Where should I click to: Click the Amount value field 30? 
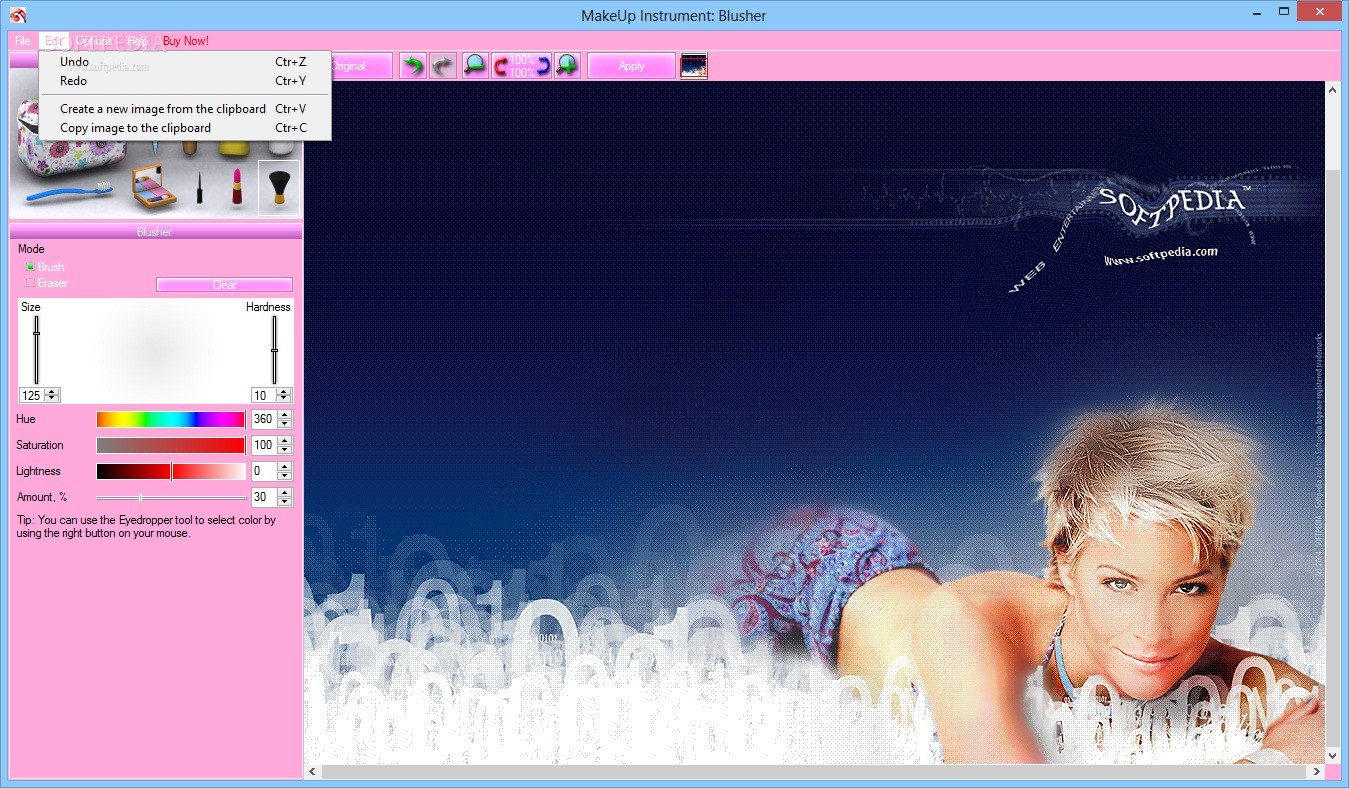point(264,497)
